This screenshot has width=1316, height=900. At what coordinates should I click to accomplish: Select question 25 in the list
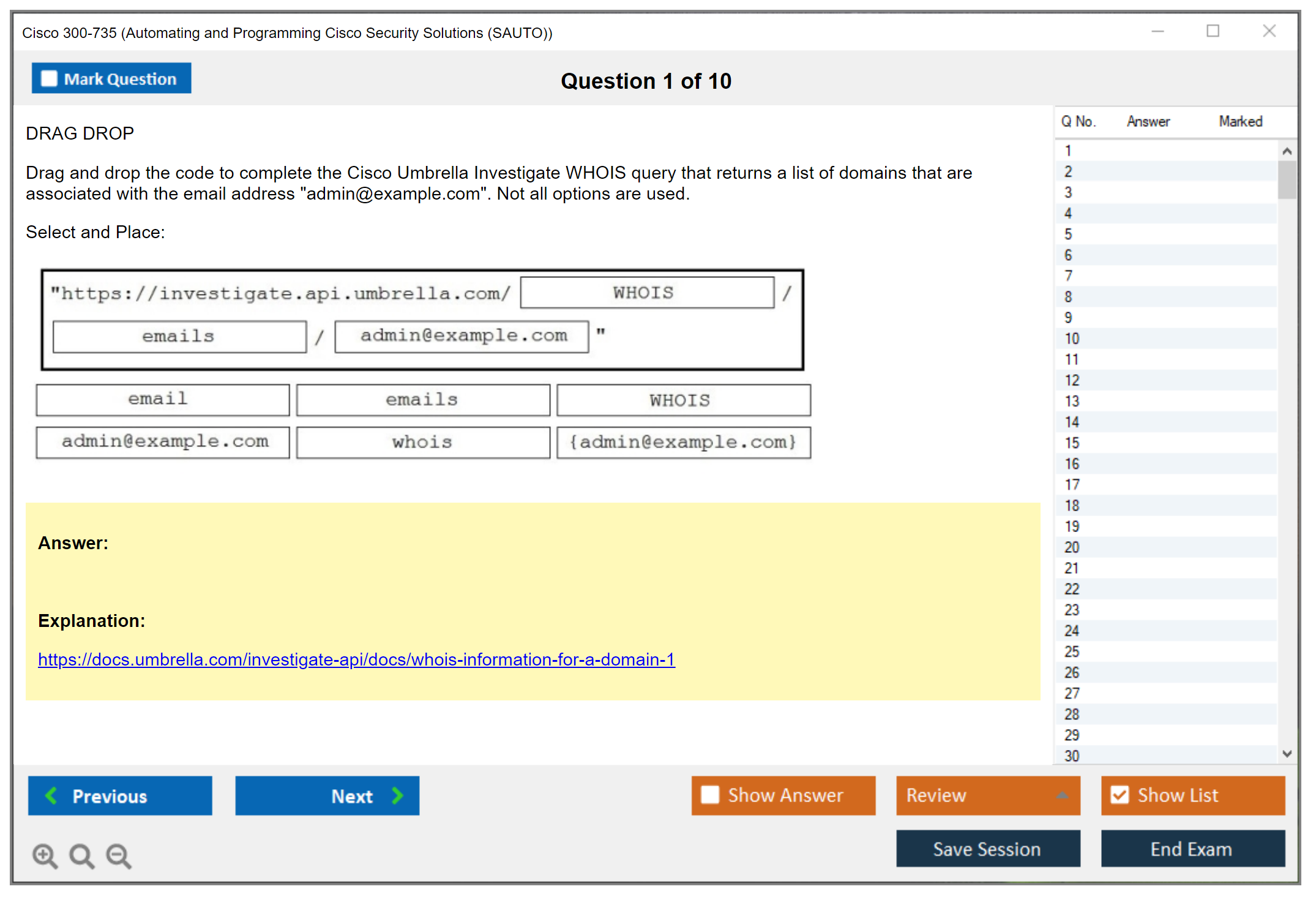click(1072, 651)
